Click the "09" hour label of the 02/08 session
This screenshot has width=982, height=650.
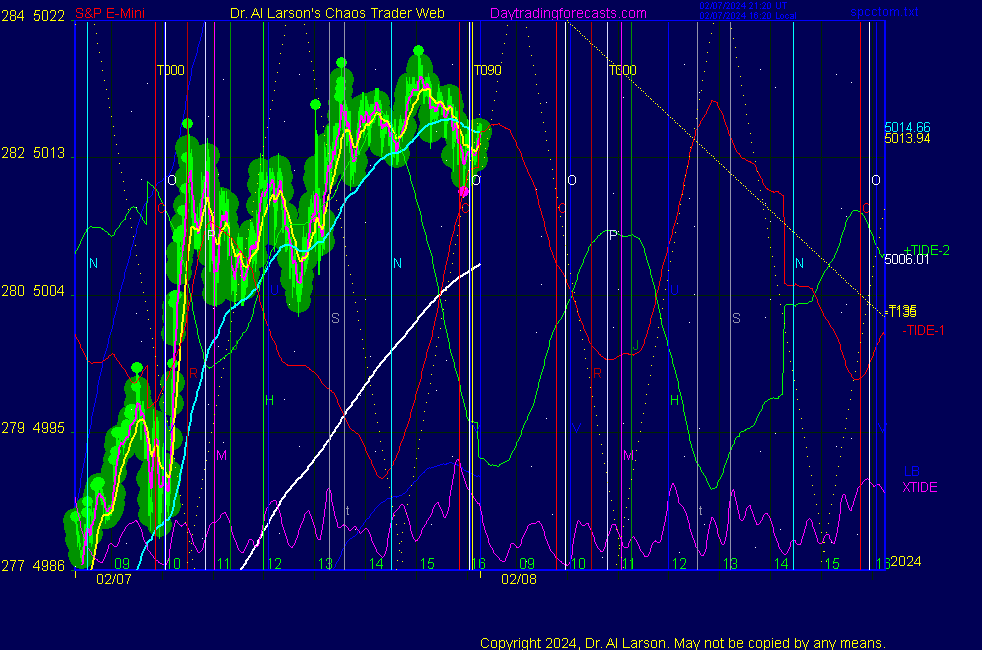click(x=527, y=564)
